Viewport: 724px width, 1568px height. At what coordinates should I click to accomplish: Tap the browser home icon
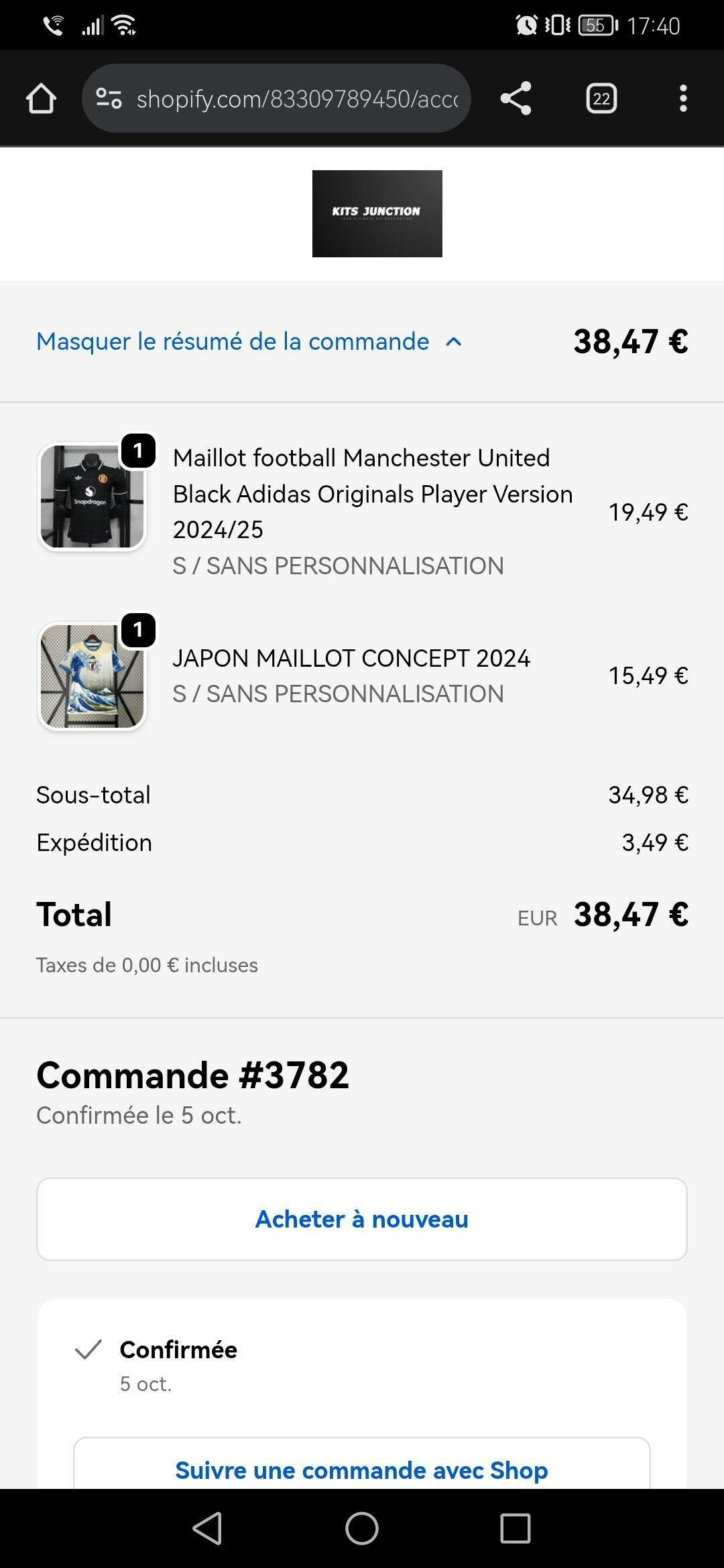pos(41,99)
